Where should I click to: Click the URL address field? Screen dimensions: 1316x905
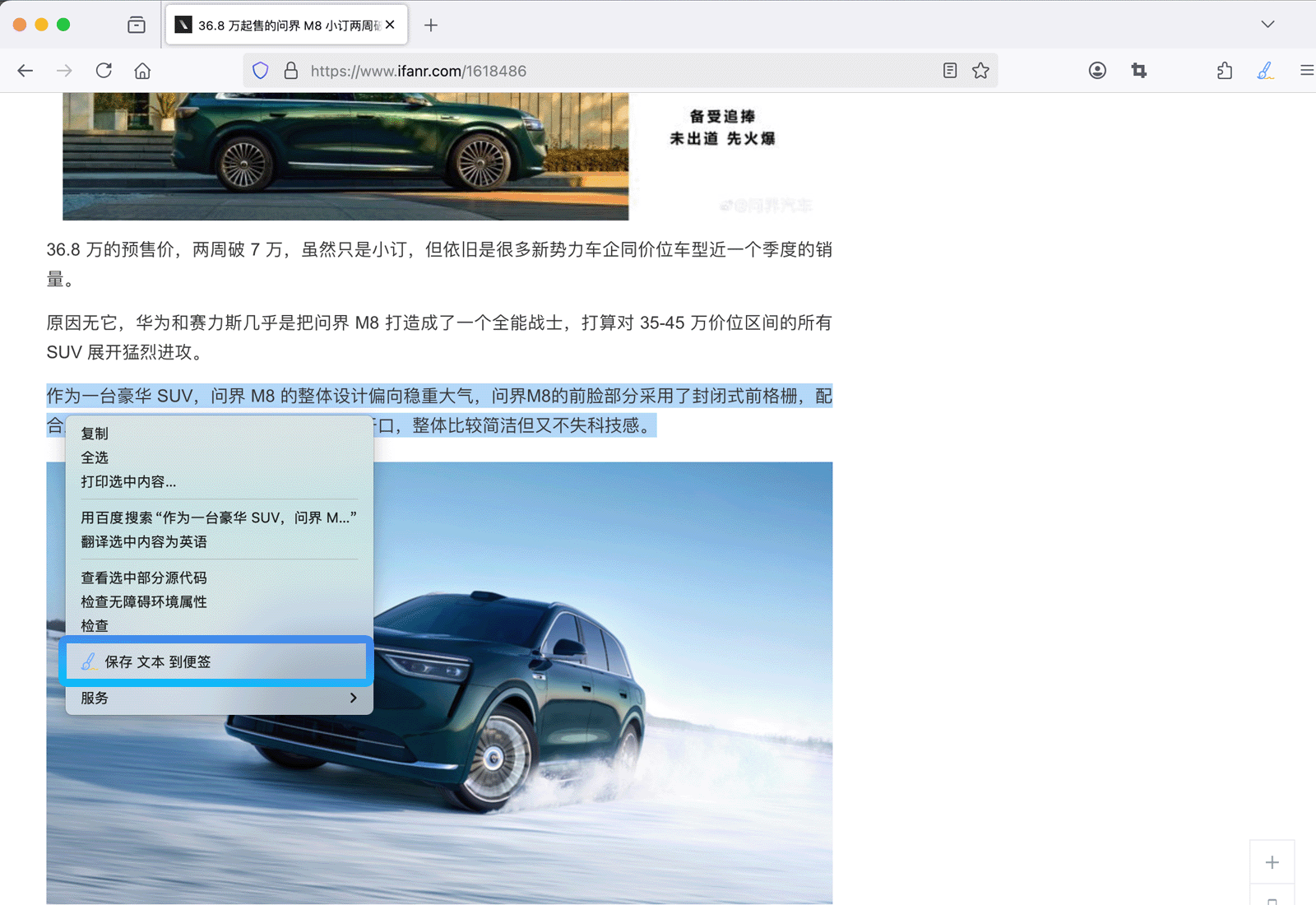tap(621, 71)
